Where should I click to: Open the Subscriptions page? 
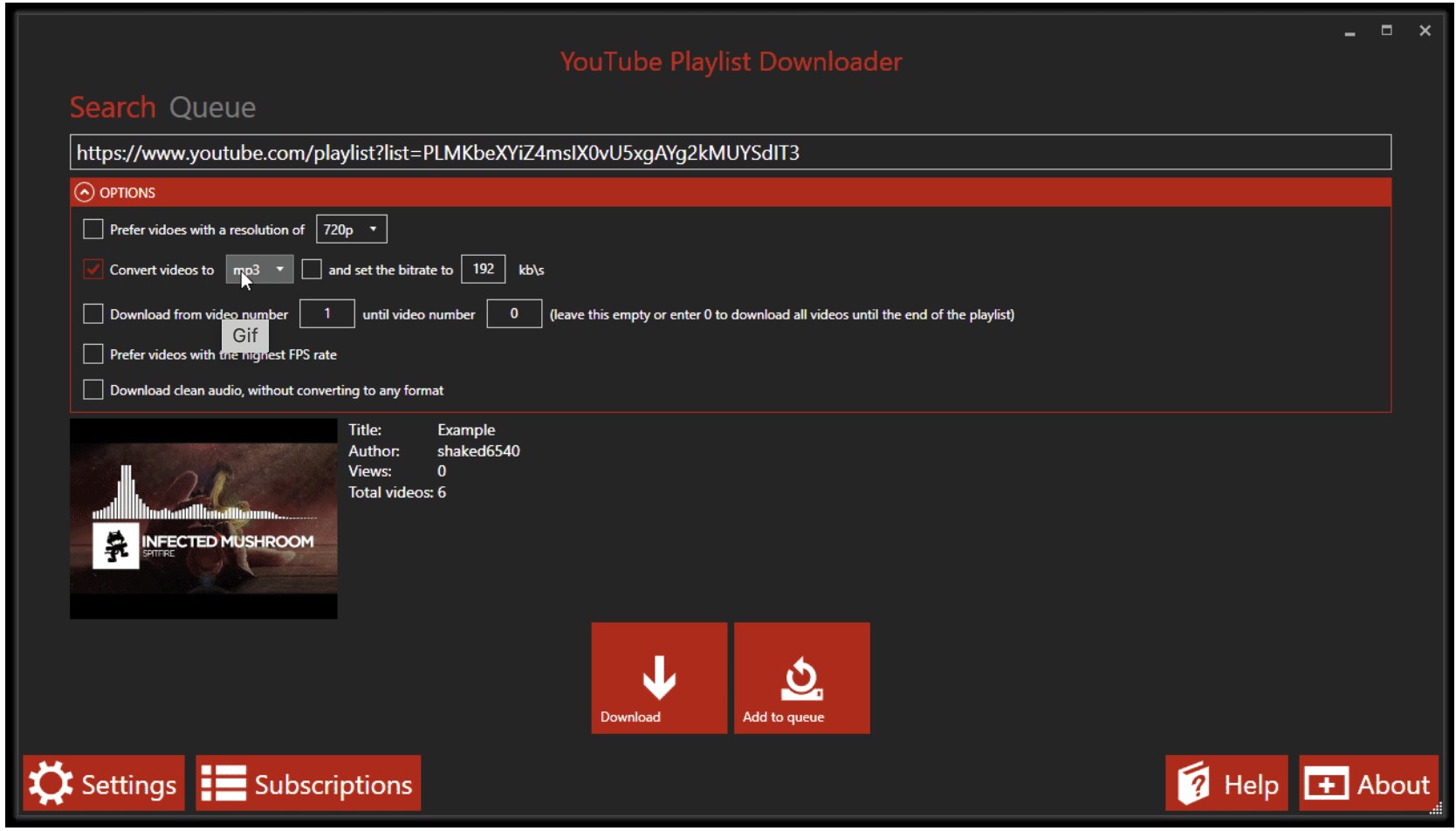pos(308,783)
